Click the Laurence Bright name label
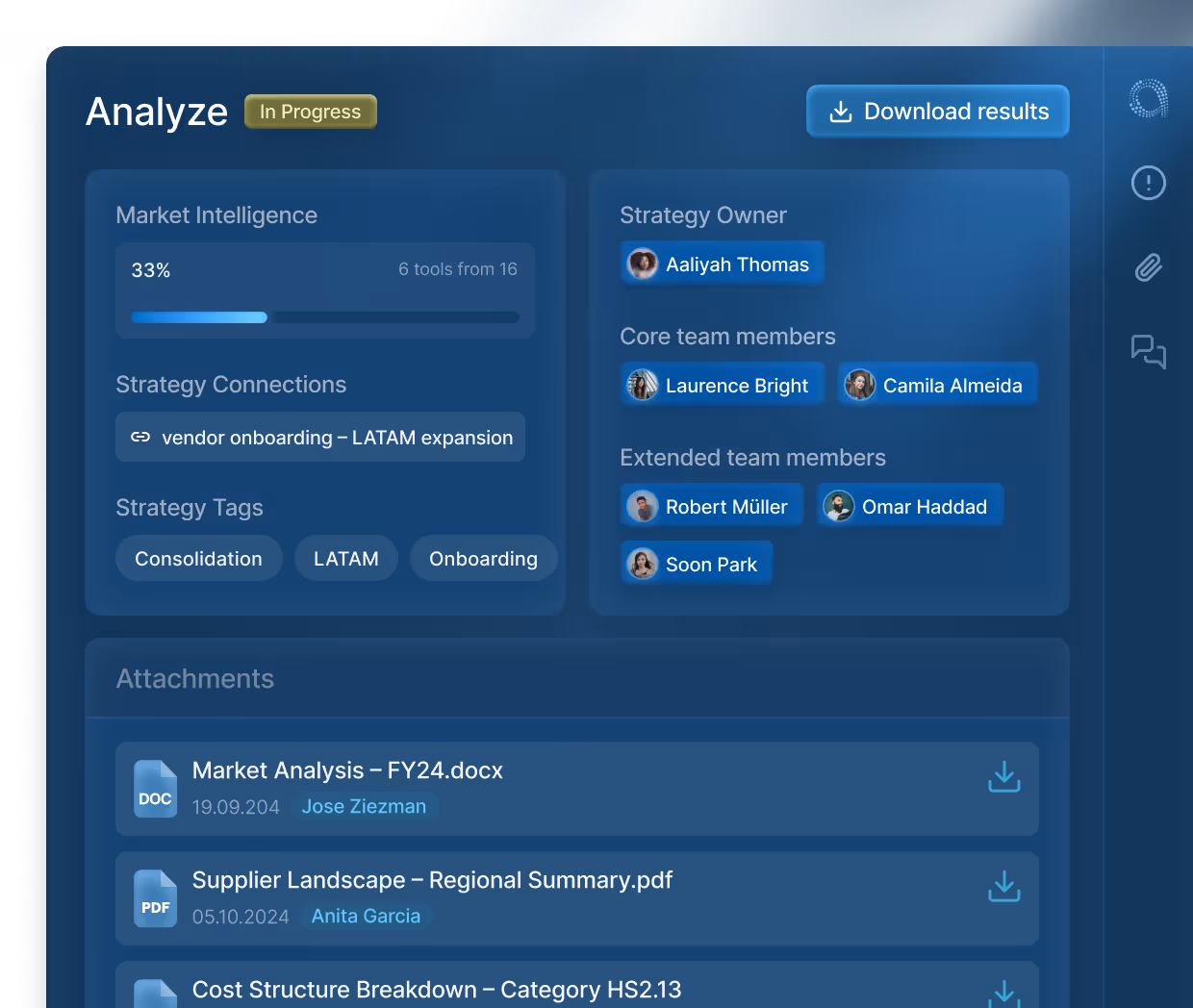Viewport: 1193px width, 1008px height. 737,386
